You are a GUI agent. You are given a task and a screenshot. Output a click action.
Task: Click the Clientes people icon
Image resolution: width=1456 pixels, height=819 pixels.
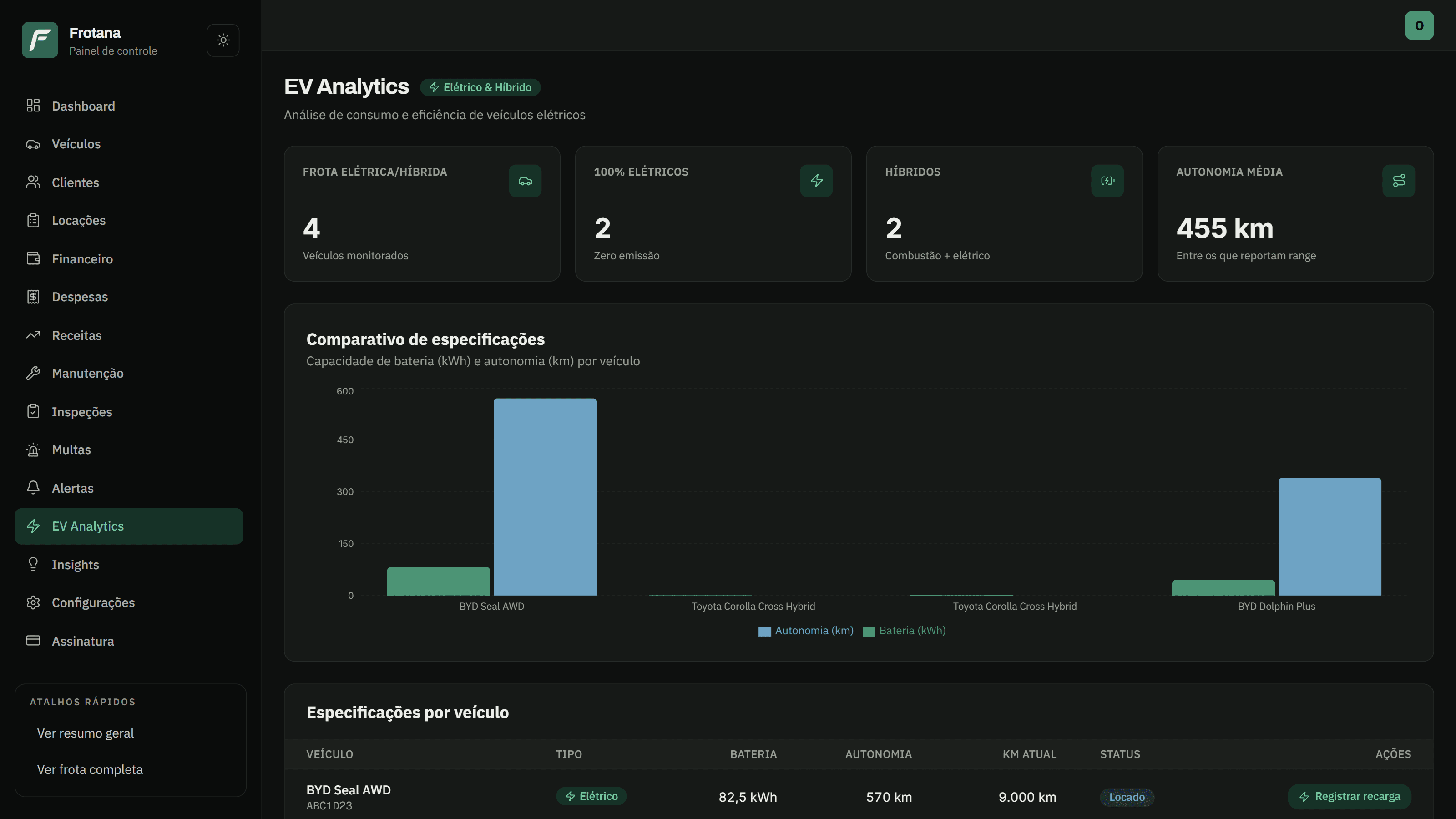33,182
